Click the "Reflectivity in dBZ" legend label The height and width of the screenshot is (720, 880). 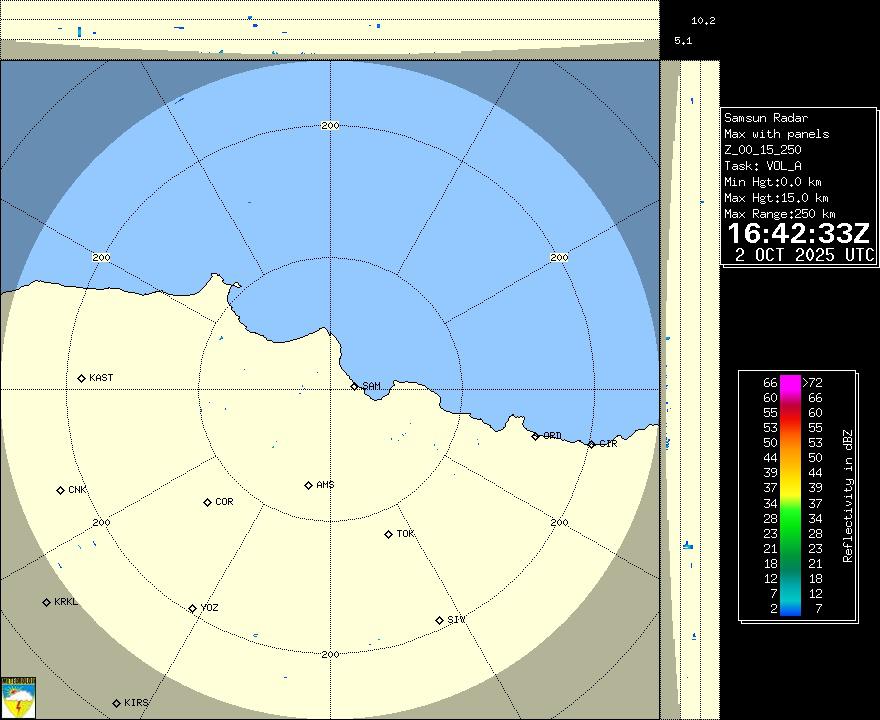pyautogui.click(x=847, y=496)
